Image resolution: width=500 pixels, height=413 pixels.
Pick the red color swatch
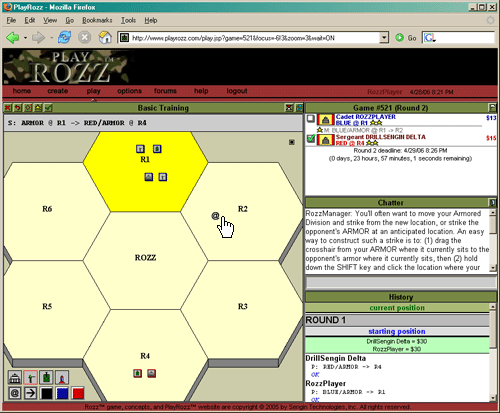click(78, 393)
